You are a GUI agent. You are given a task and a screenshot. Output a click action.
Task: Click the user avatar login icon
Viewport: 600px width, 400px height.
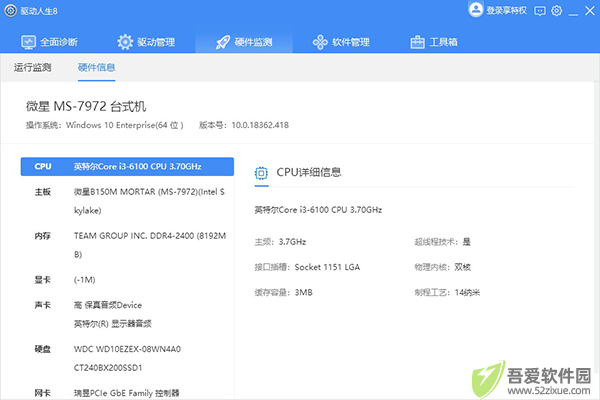click(x=476, y=10)
